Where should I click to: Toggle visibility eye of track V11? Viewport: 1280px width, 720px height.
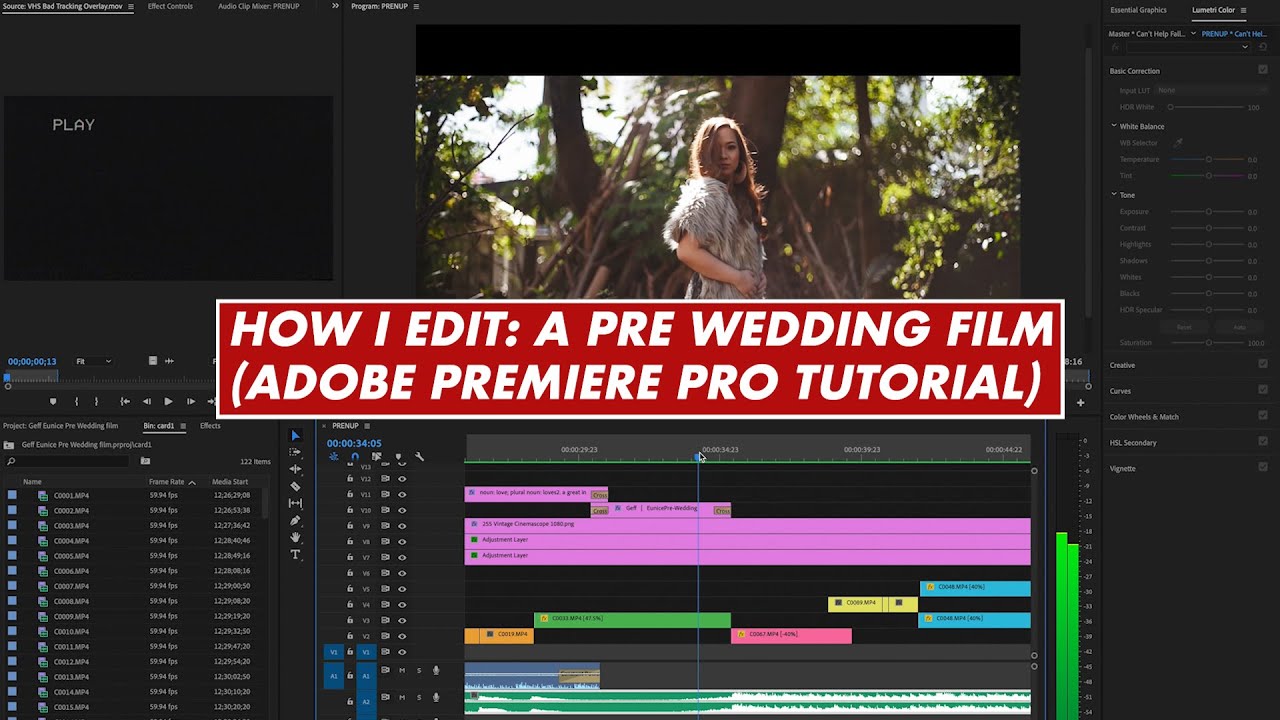click(402, 494)
